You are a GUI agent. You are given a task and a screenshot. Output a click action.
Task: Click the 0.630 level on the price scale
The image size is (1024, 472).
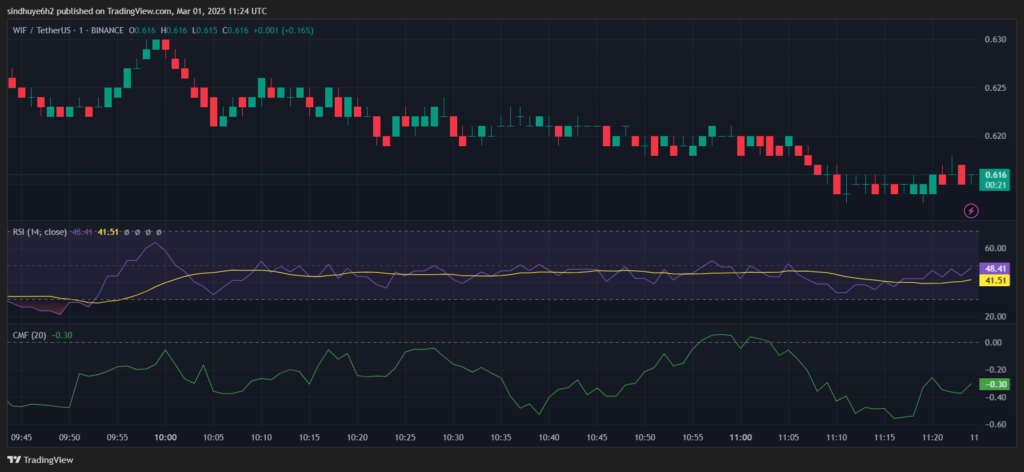click(996, 40)
